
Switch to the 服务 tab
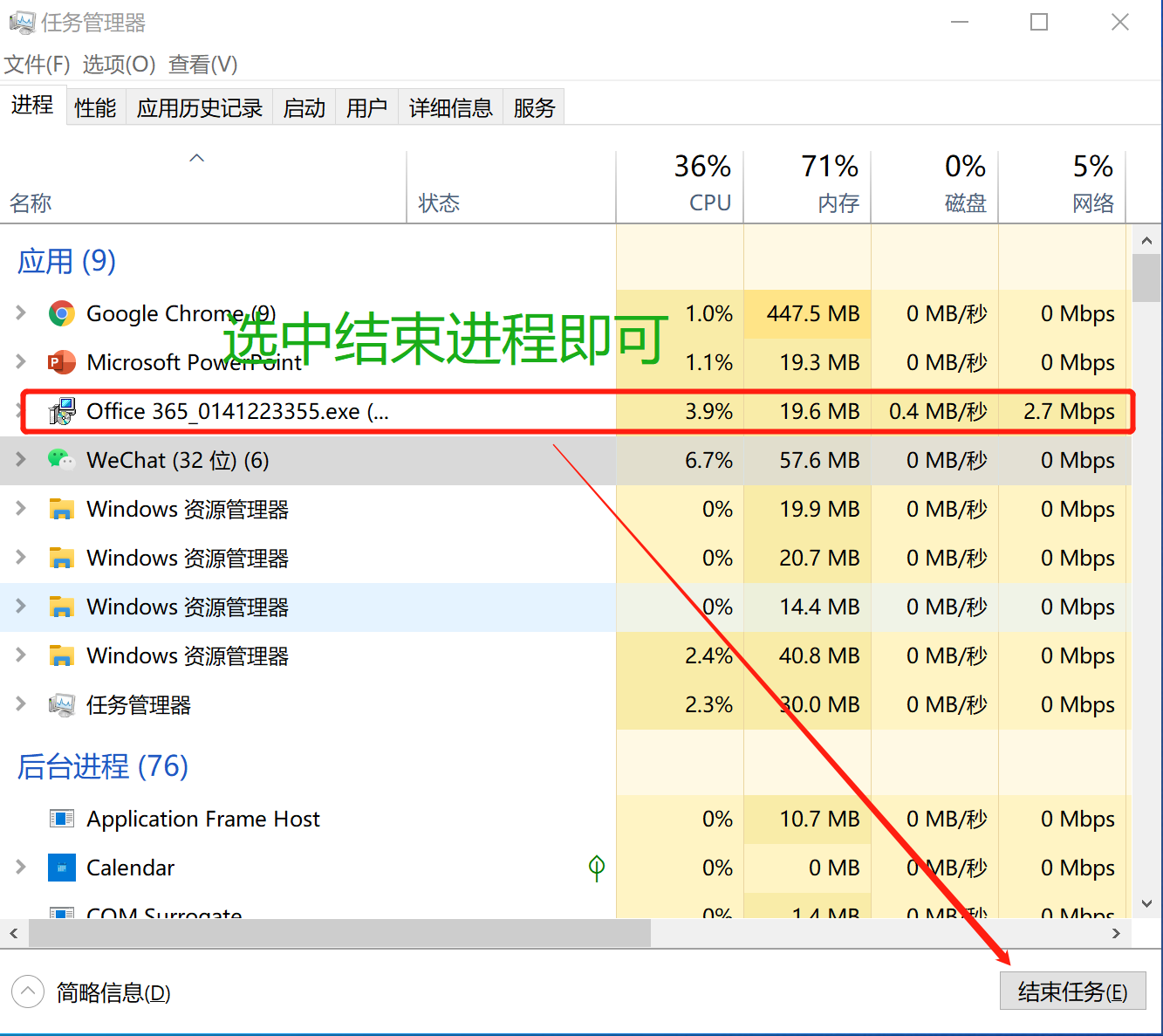[x=534, y=107]
